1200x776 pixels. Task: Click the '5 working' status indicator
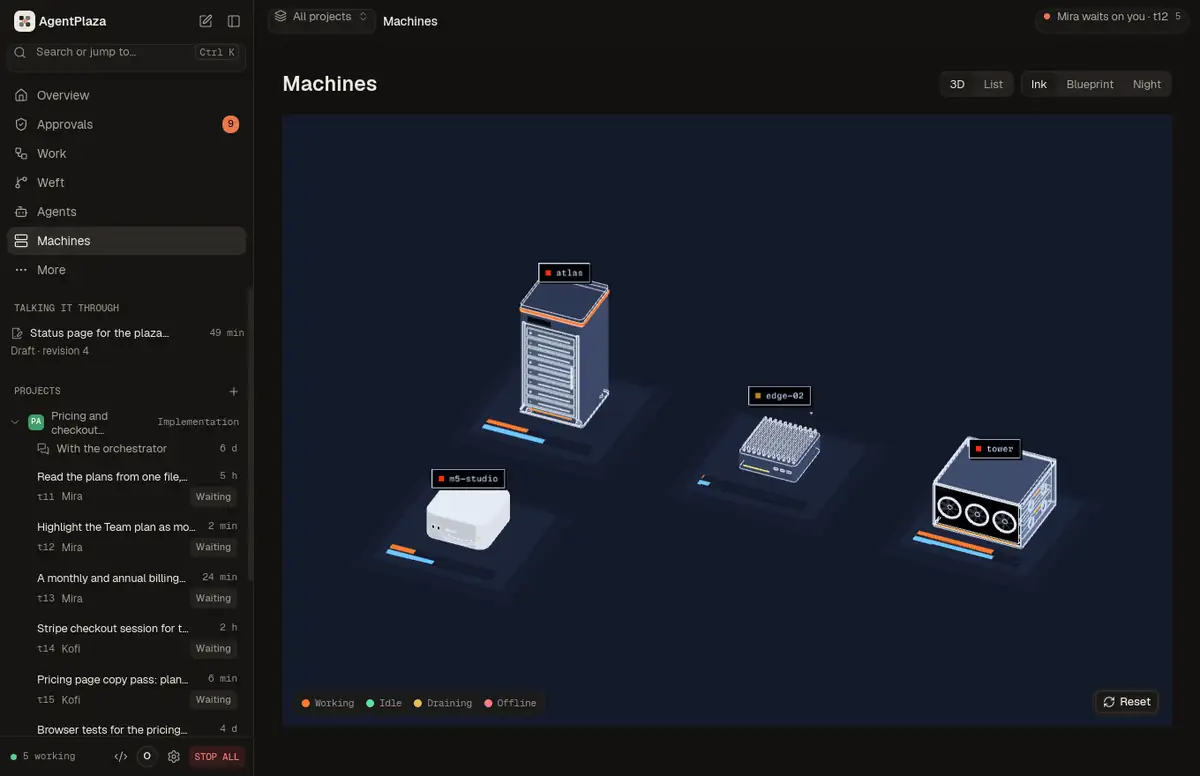point(42,756)
